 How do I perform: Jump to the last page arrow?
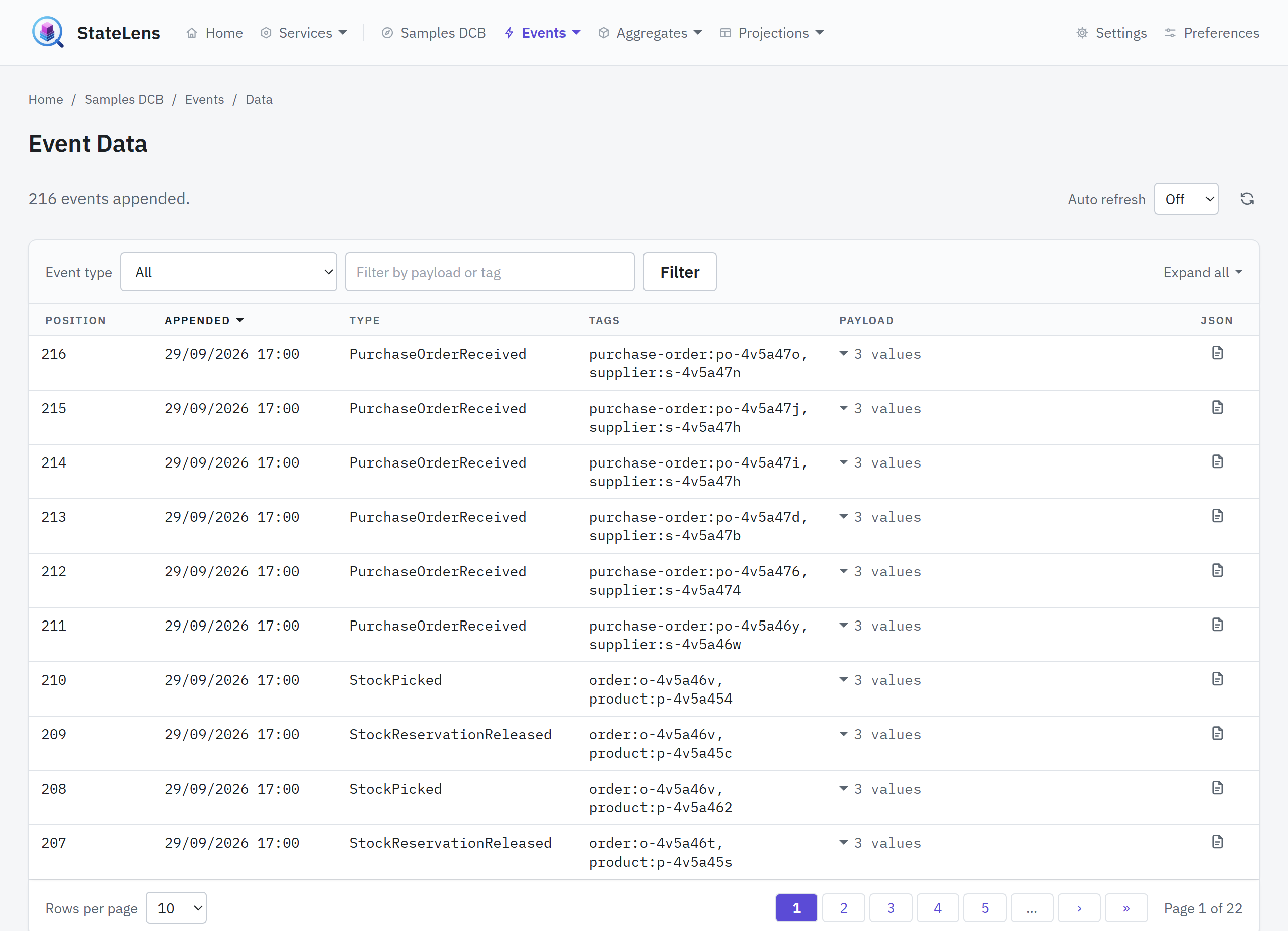point(1126,908)
